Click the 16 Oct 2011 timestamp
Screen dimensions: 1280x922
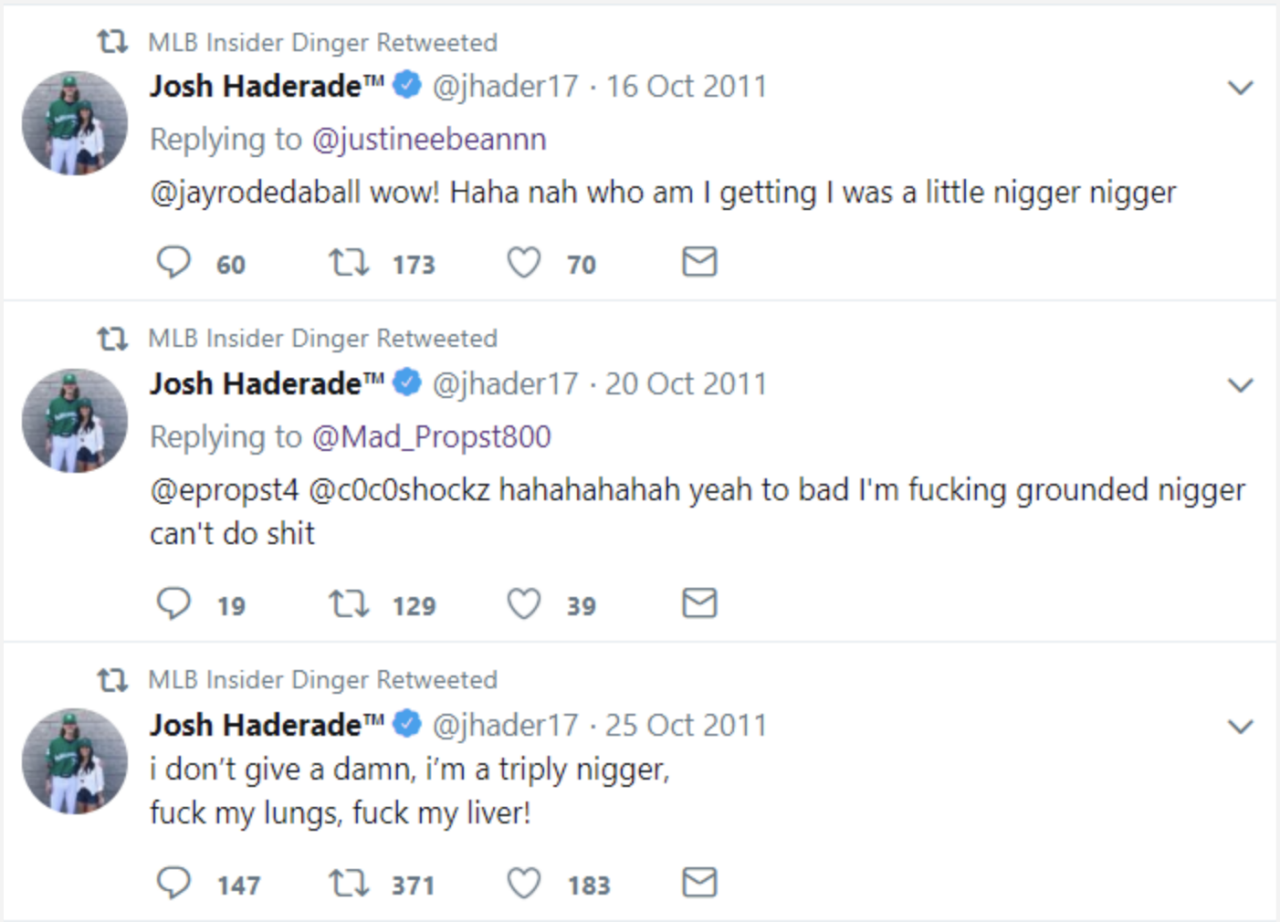coord(686,86)
